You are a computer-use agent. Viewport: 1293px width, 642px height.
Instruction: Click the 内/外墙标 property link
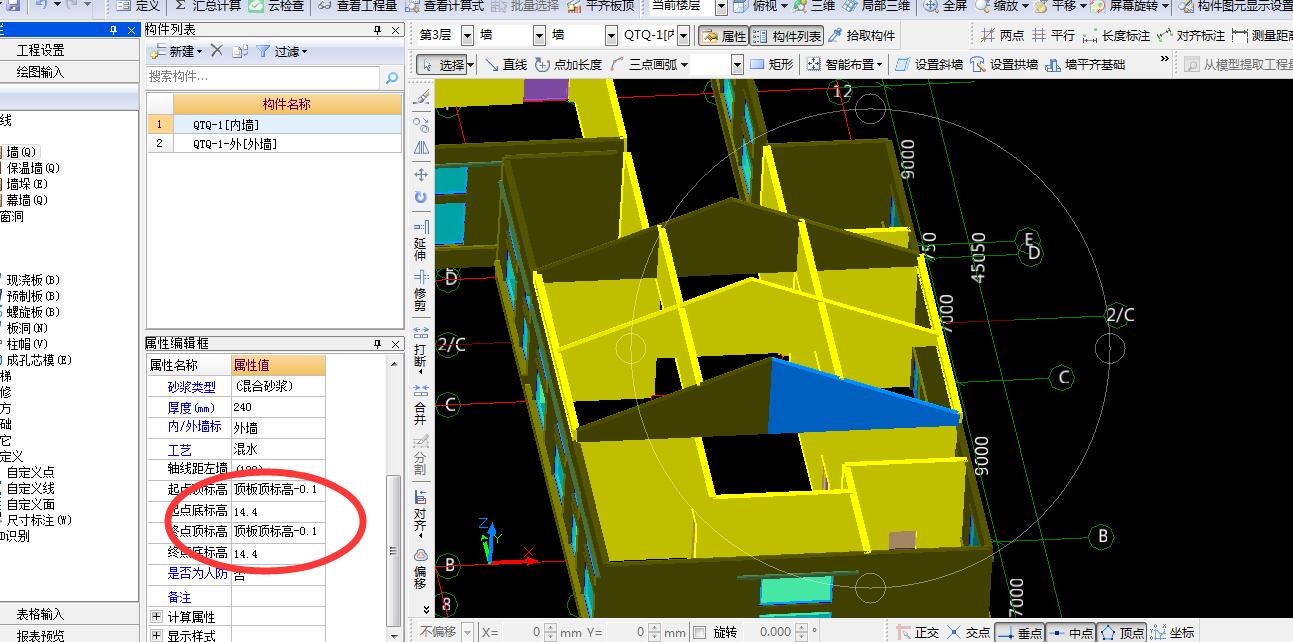pos(194,427)
